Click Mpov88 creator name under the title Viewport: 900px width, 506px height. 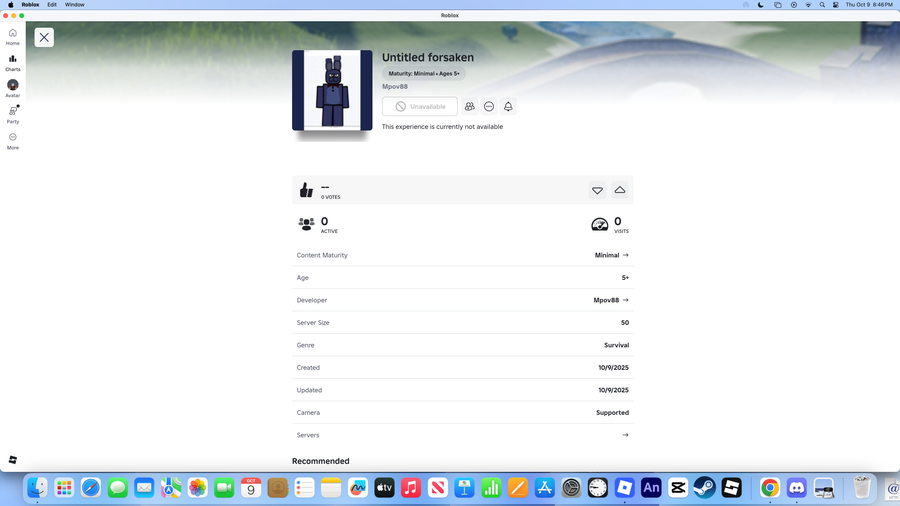click(x=395, y=87)
